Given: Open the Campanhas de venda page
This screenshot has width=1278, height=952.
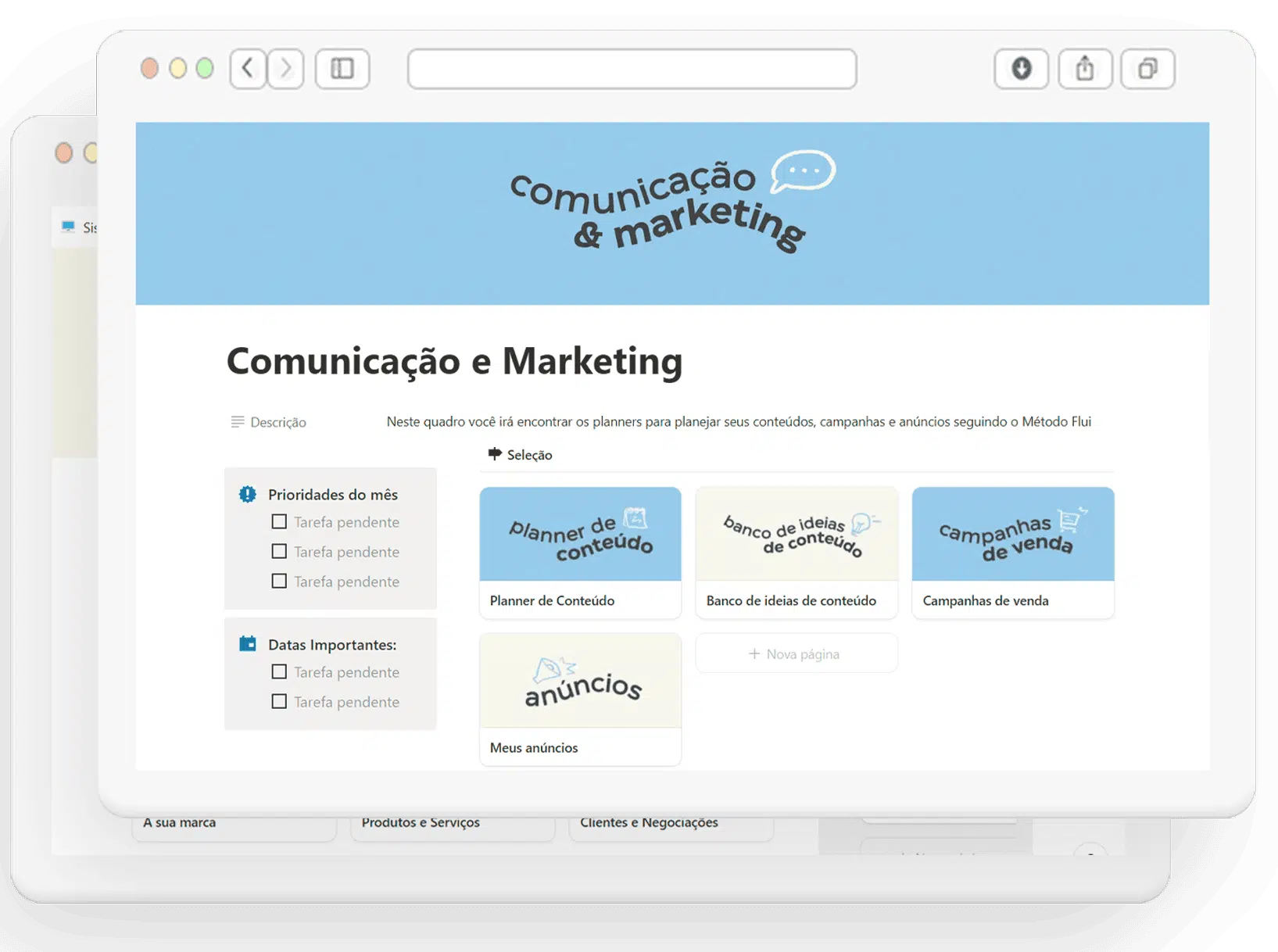Looking at the screenshot, I should coord(1012,552).
